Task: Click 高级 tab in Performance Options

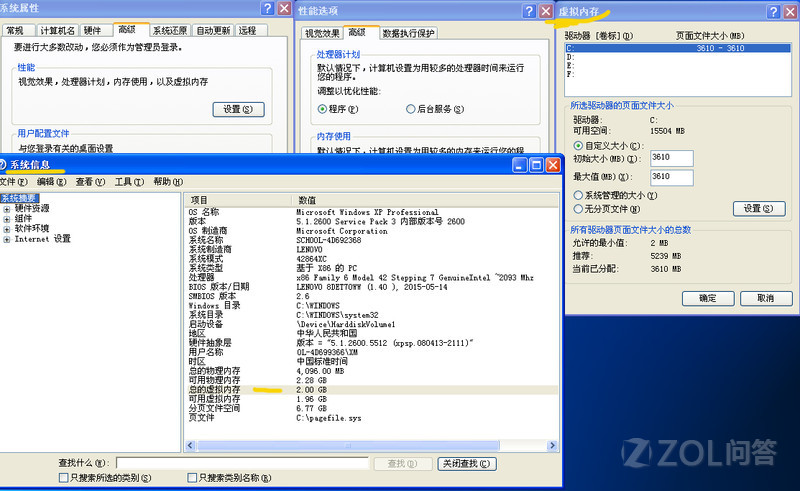Action: (x=360, y=32)
